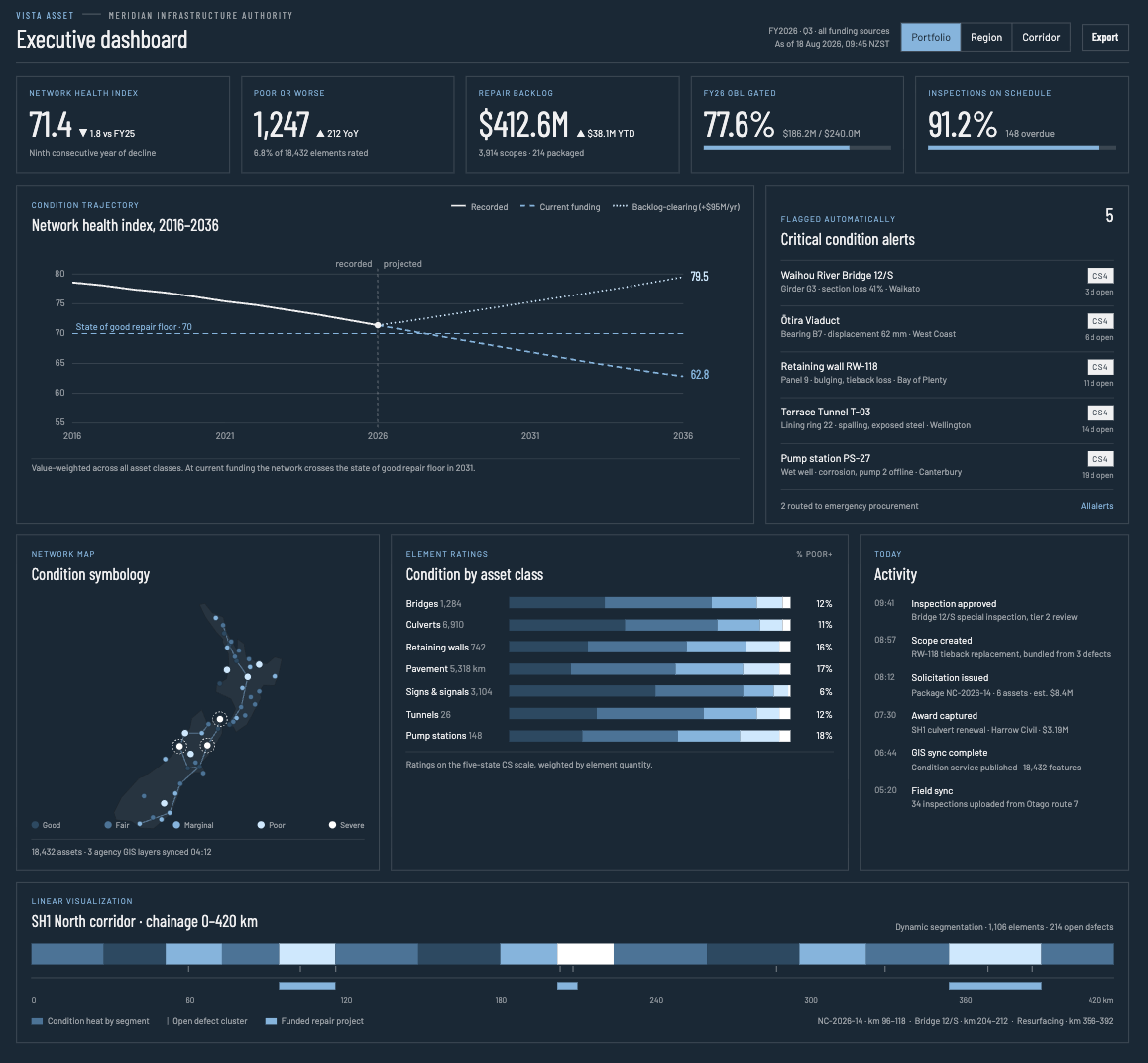The image size is (1148, 1063).
Task: Click the Export button
Action: point(1104,37)
